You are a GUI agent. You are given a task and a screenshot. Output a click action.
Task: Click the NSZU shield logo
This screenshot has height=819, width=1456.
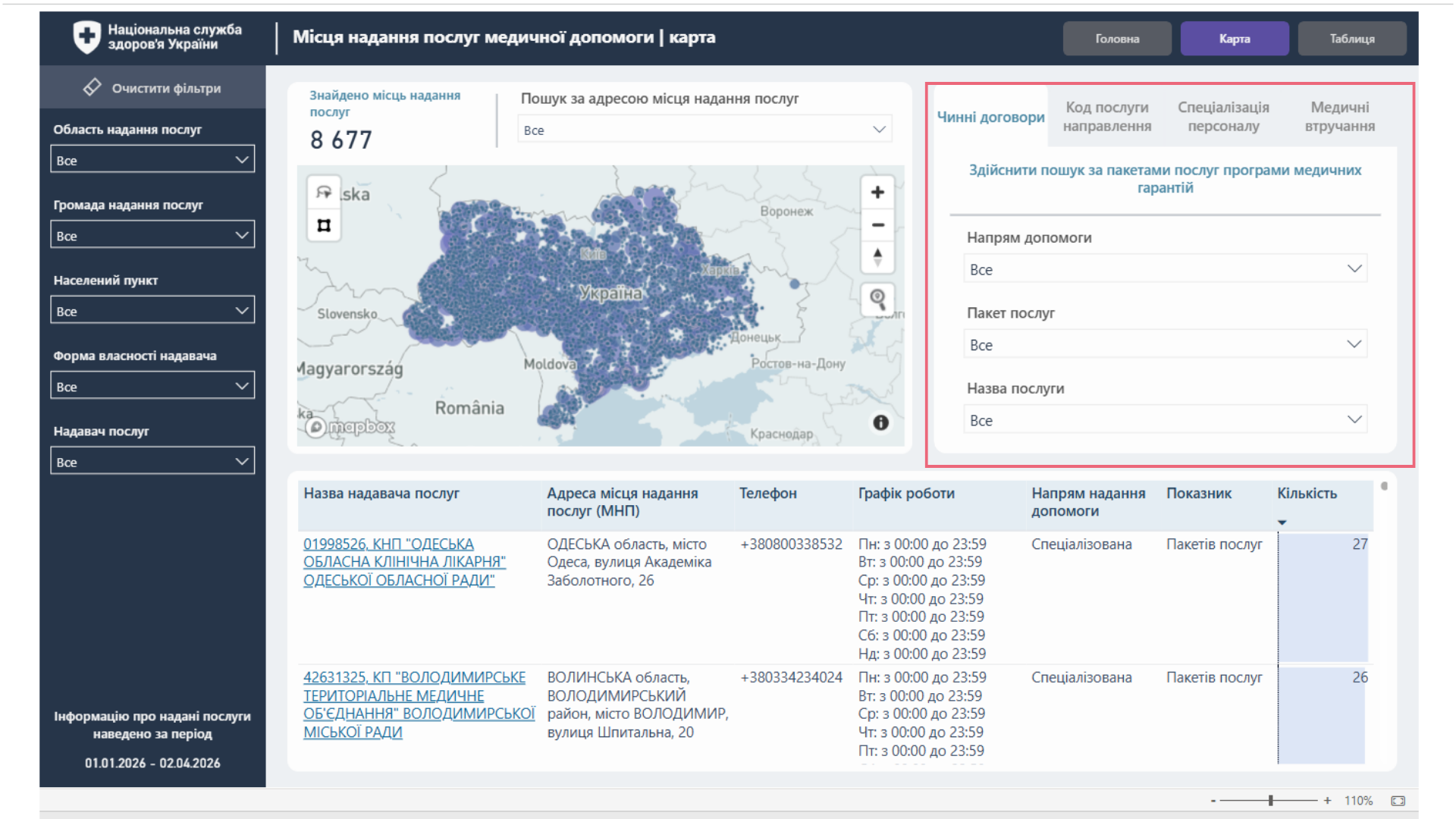tap(86, 36)
